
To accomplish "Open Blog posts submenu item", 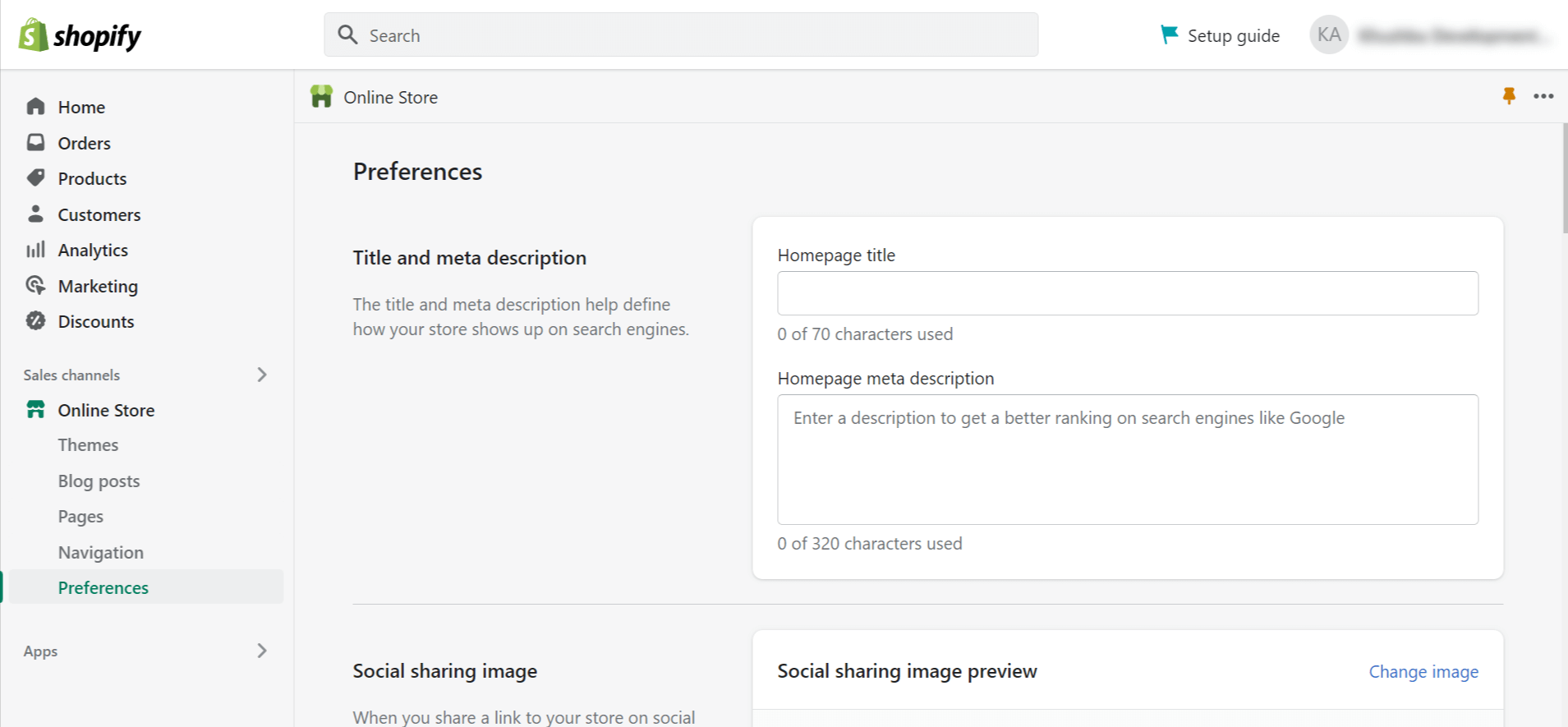I will pyautogui.click(x=99, y=481).
